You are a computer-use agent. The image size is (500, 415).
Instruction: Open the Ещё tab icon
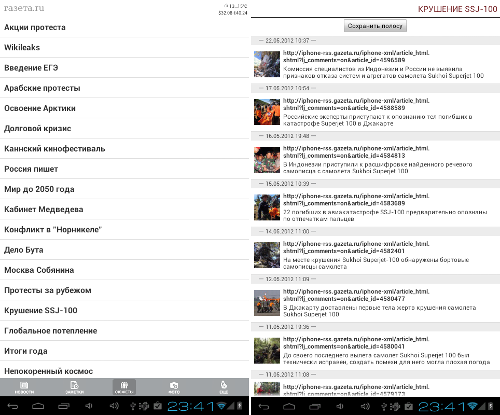point(224,388)
